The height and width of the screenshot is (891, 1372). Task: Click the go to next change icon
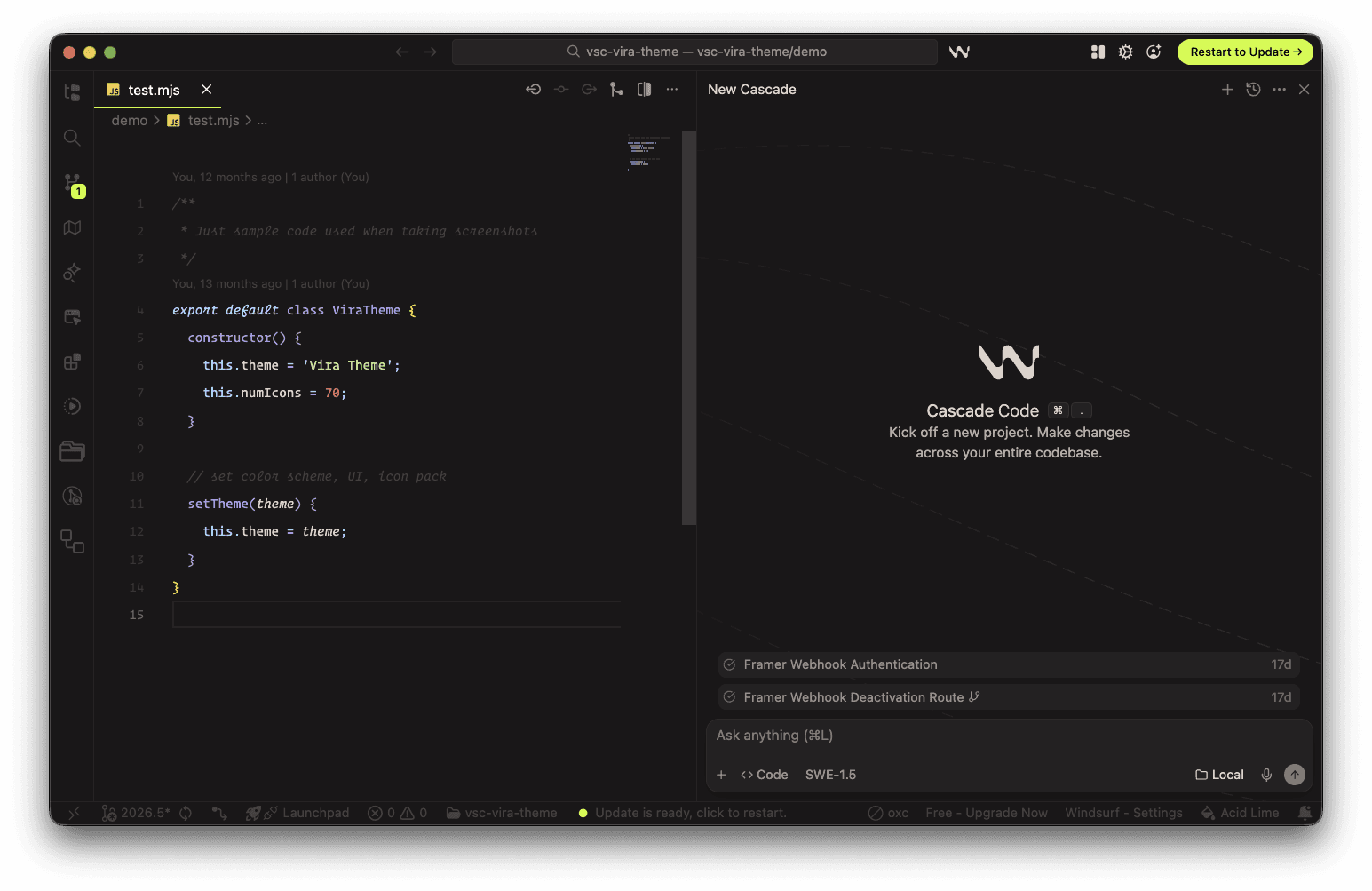pos(589,90)
